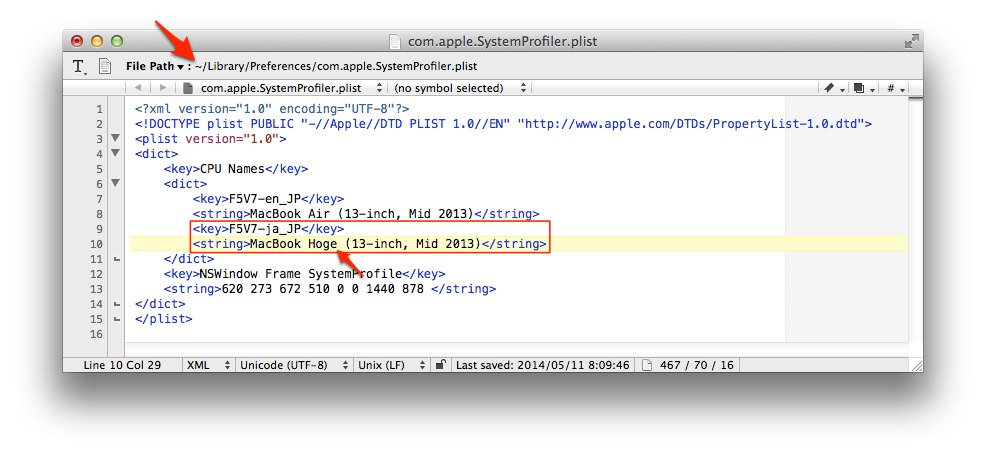Click the 'F5V7-en_JP' key text

(x=265, y=199)
